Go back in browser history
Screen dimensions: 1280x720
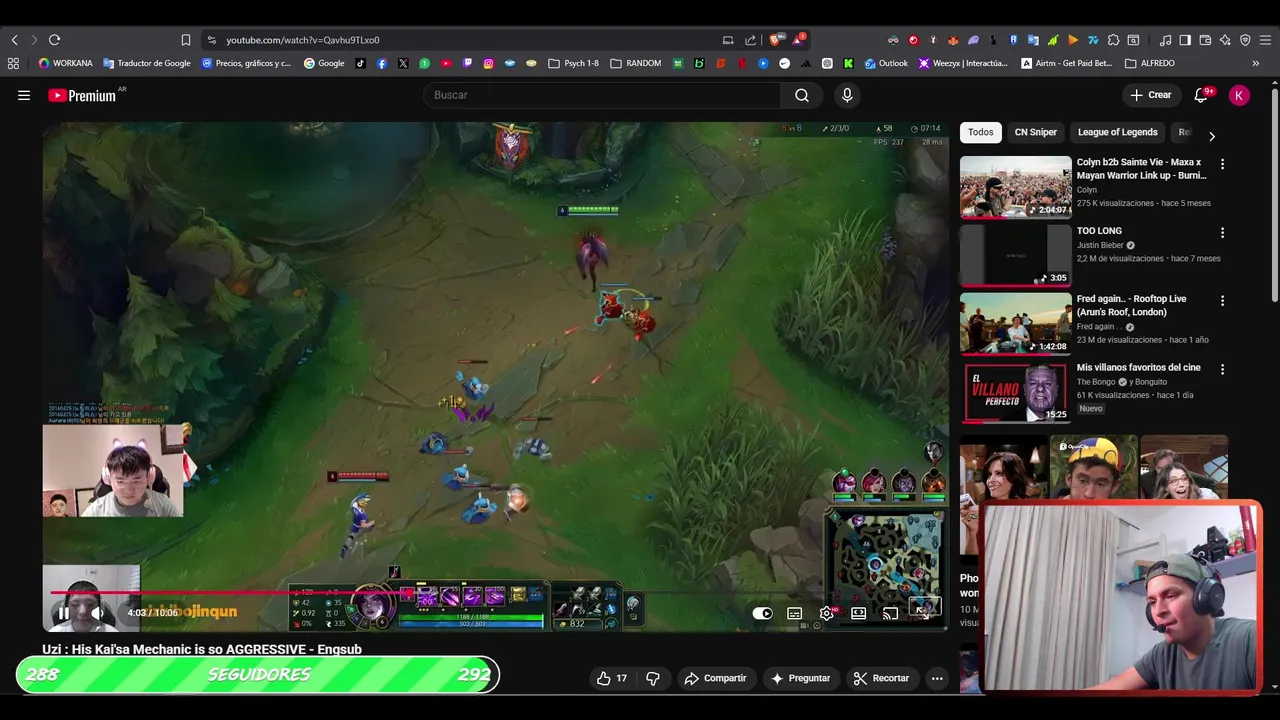point(14,40)
